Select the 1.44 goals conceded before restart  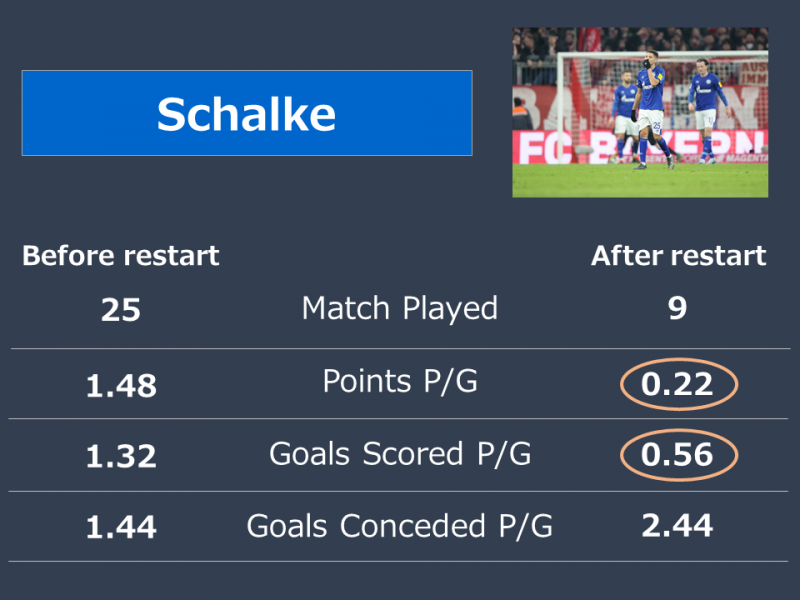[x=121, y=527]
